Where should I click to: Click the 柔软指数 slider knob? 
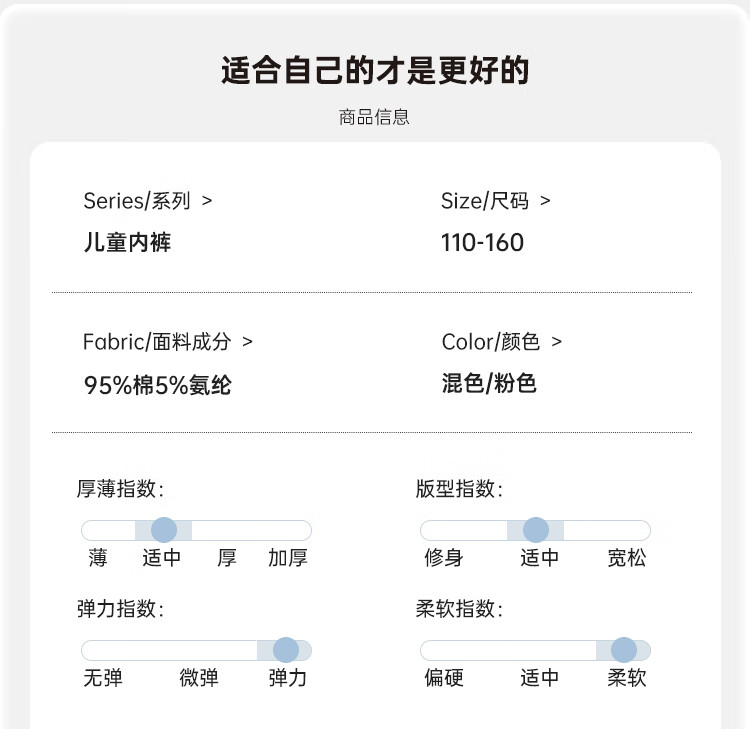(x=624, y=650)
